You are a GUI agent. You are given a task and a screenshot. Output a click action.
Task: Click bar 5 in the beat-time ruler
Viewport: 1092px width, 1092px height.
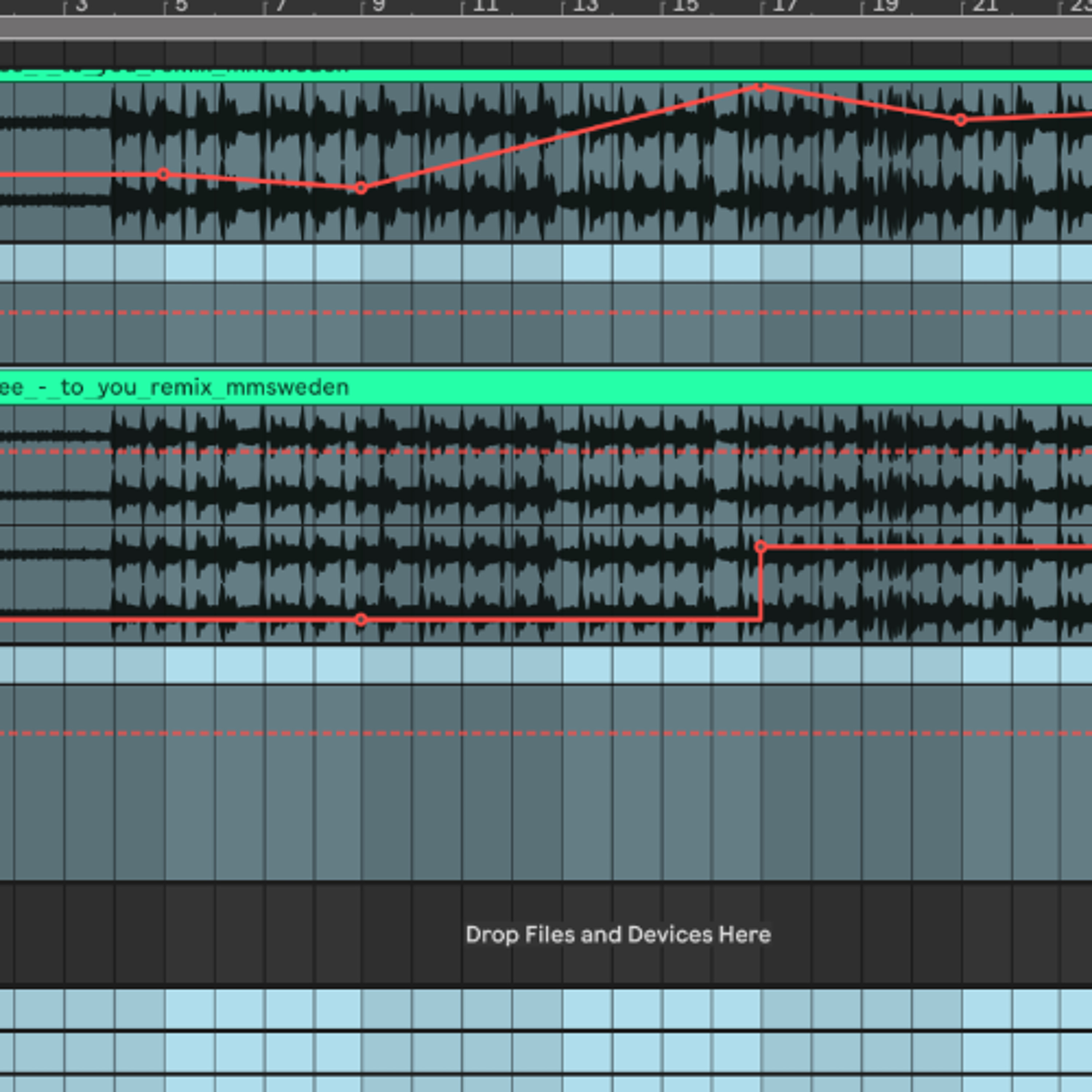coord(181,6)
